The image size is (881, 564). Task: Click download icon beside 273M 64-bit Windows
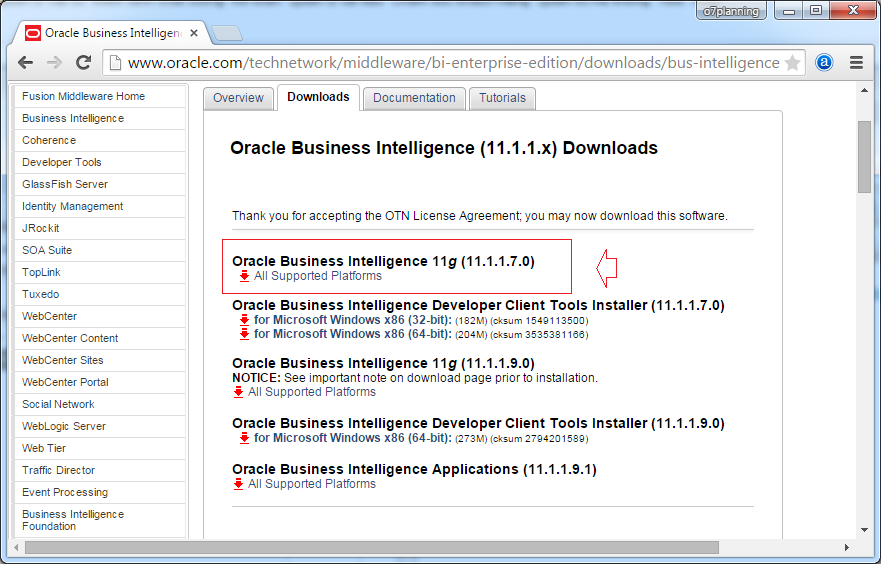point(244,438)
